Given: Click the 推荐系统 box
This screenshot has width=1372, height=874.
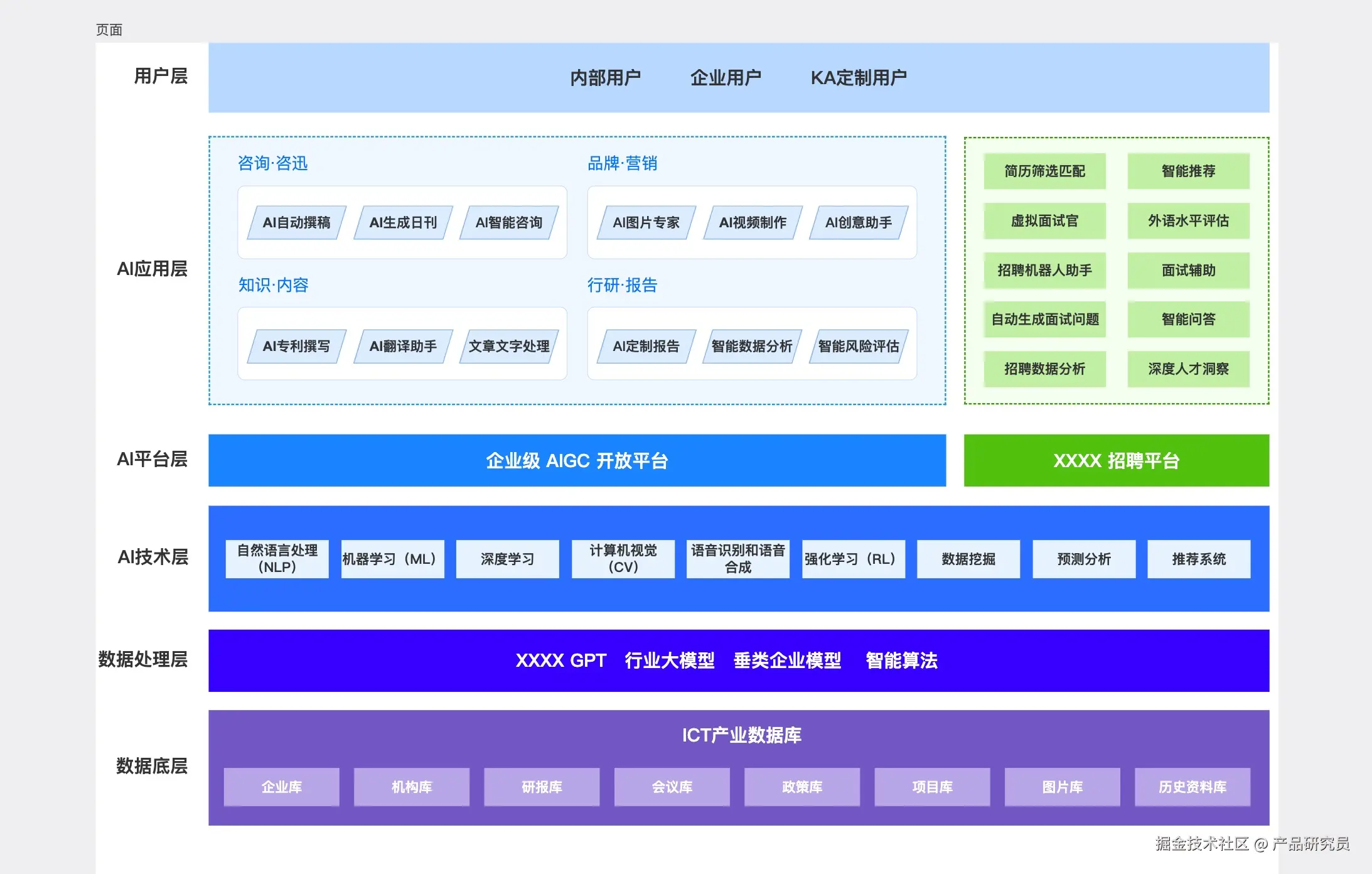Looking at the screenshot, I should pyautogui.click(x=1198, y=558).
